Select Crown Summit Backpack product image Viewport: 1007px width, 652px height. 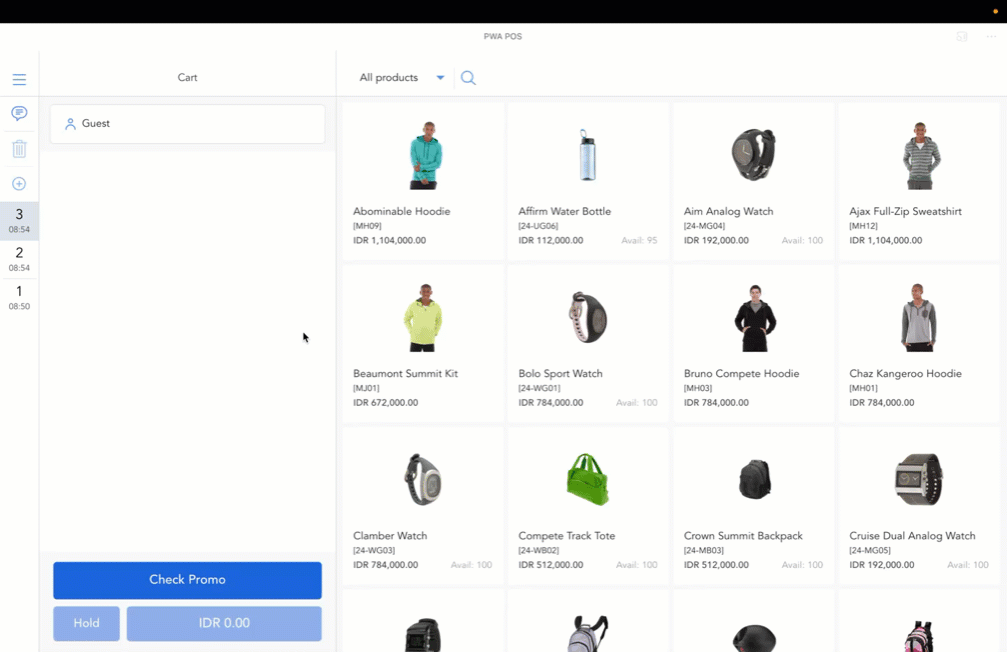[x=755, y=479]
